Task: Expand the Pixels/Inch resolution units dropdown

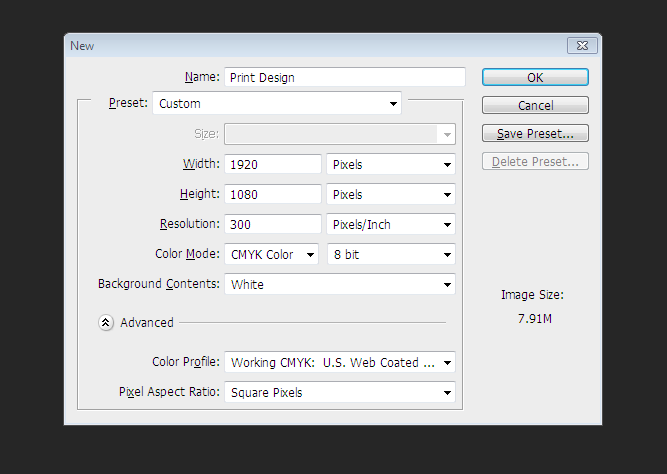Action: tap(391, 224)
